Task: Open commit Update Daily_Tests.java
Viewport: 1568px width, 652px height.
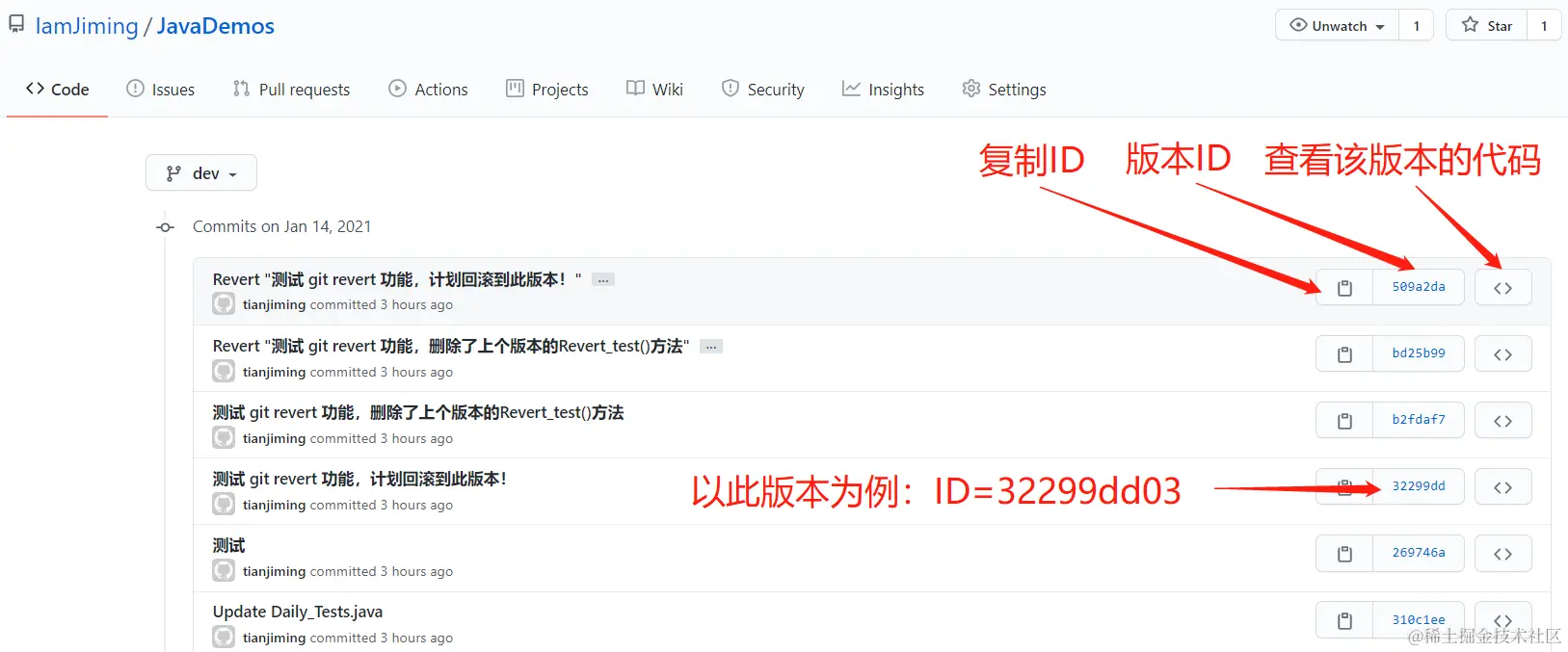Action: [298, 612]
